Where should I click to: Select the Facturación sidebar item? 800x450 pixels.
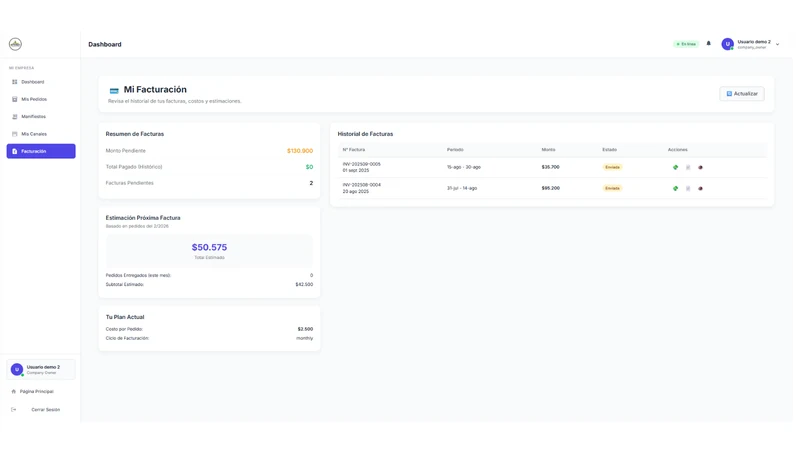(41, 151)
